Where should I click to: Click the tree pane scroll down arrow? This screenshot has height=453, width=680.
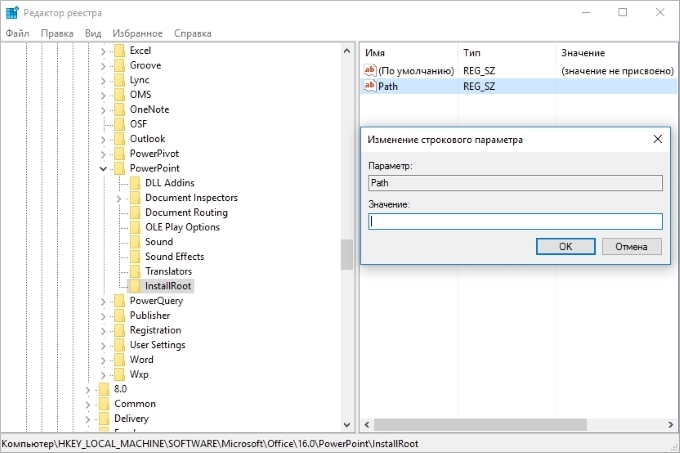point(347,425)
